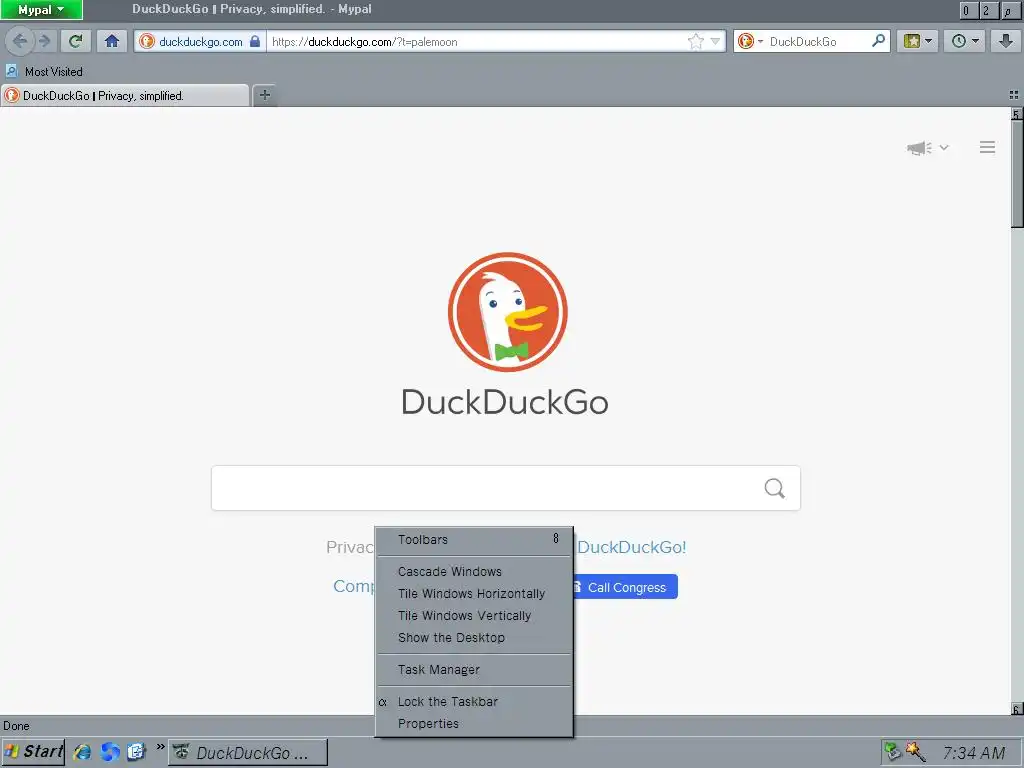Open the home page via house icon

pos(112,41)
